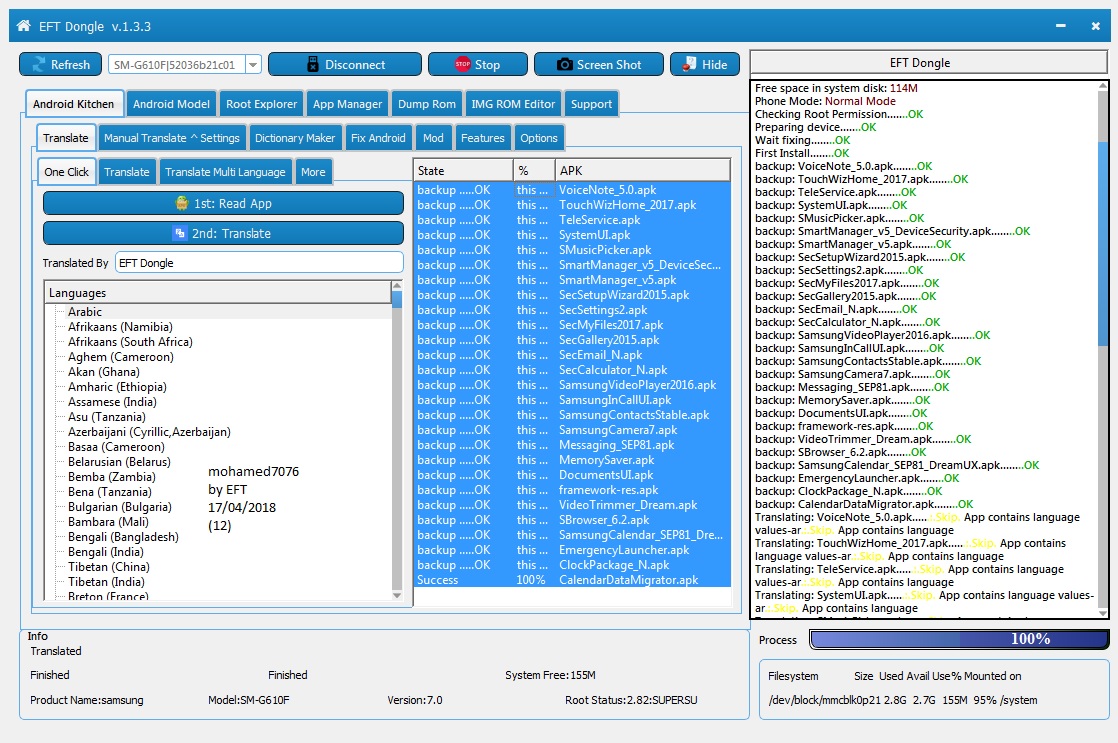Viewport: 1118px width, 743px height.
Task: Click the APK column header
Action: coord(642,170)
